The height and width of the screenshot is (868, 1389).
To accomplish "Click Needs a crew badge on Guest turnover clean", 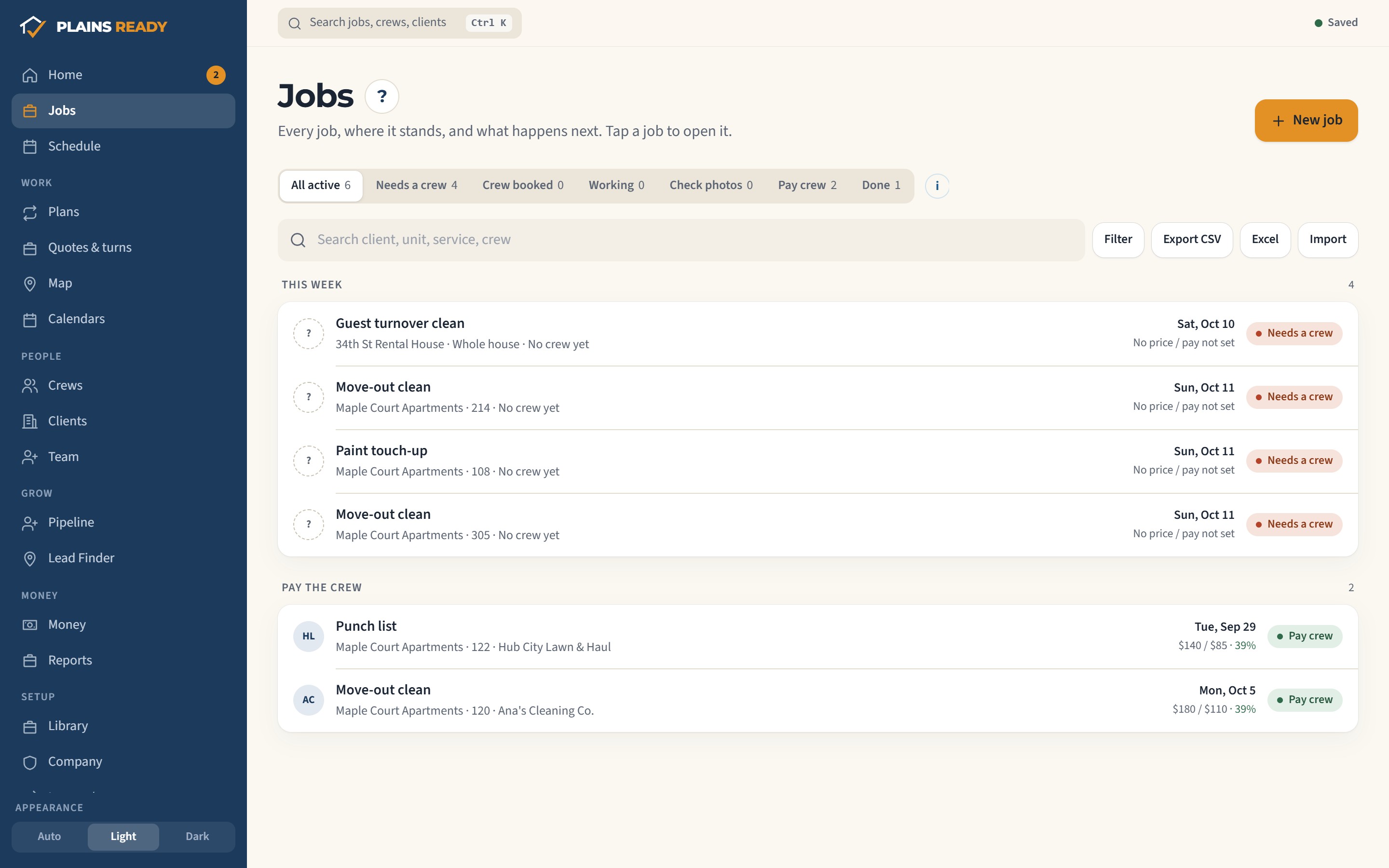I will 1294,334.
